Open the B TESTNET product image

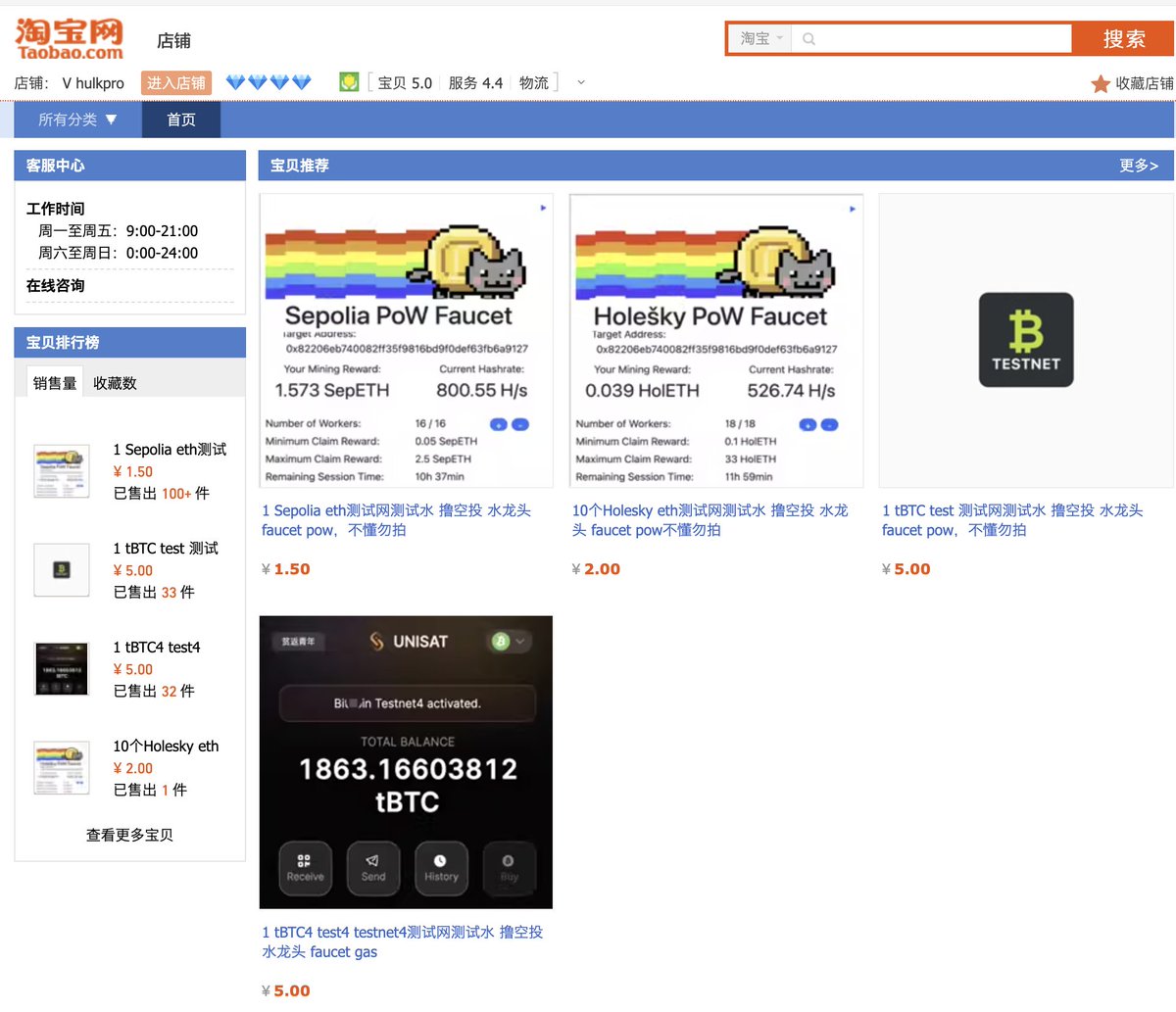pyautogui.click(x=1026, y=341)
